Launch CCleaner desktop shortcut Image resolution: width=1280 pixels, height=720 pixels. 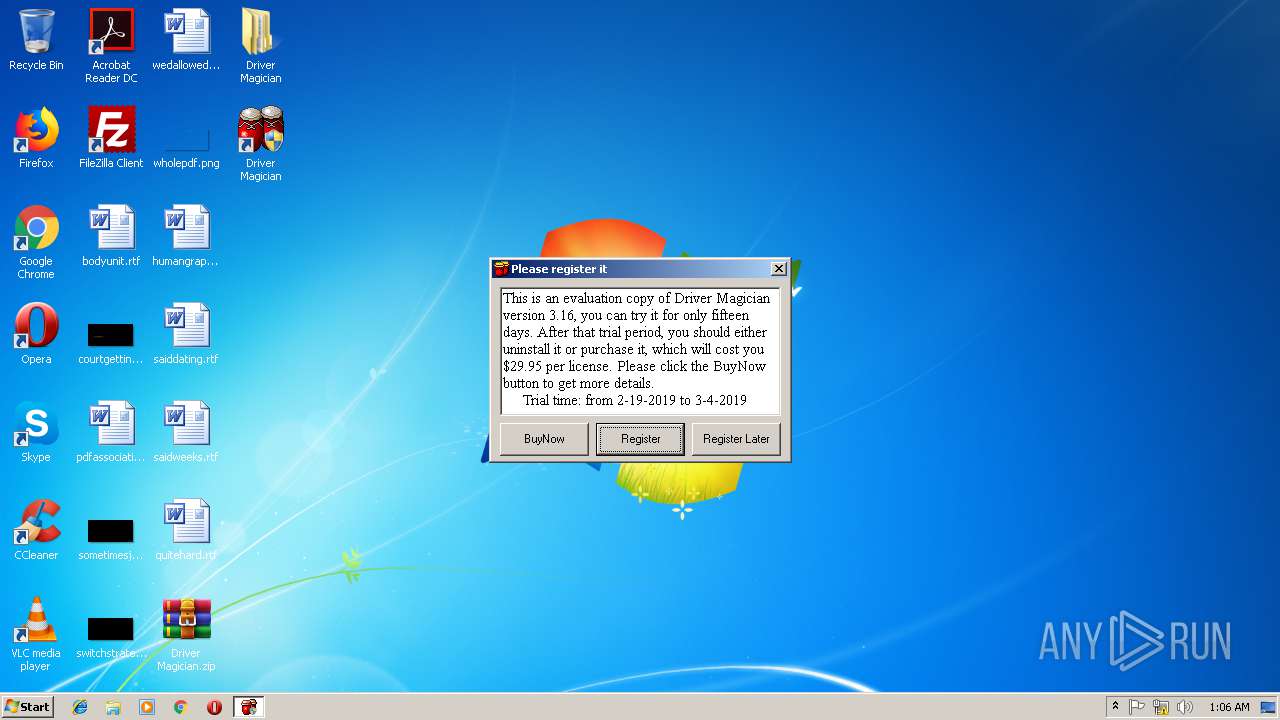[36, 530]
